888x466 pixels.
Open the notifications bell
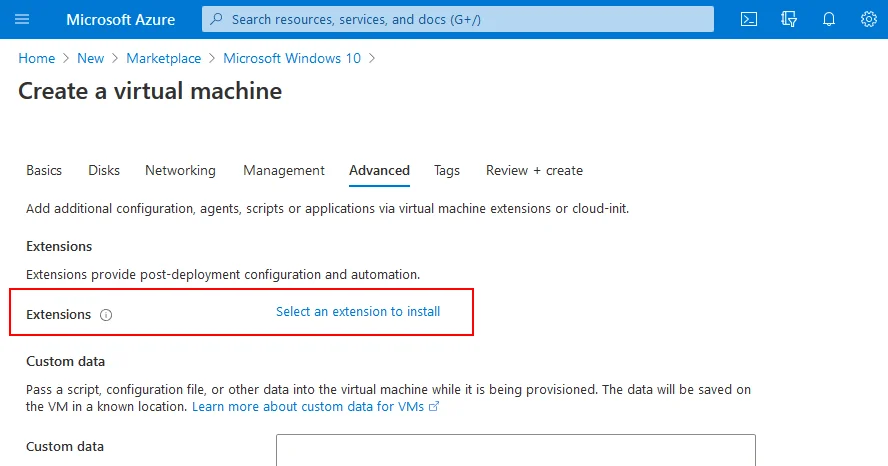click(829, 19)
